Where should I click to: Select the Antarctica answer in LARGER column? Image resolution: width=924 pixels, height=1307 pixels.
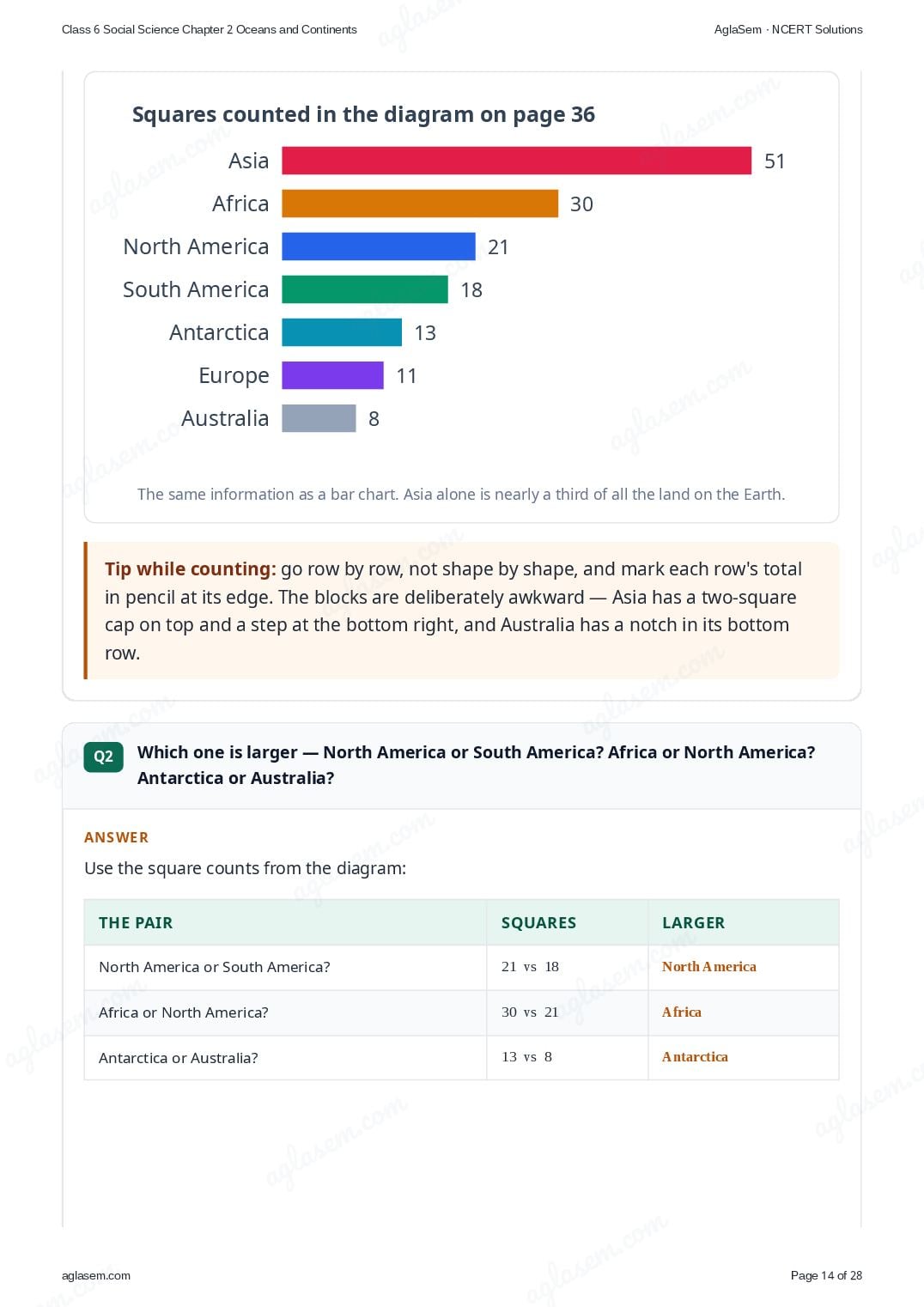point(695,1056)
